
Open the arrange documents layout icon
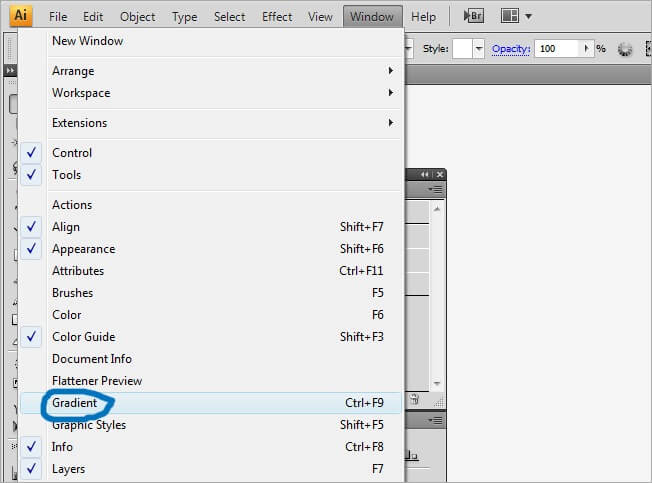[515, 16]
